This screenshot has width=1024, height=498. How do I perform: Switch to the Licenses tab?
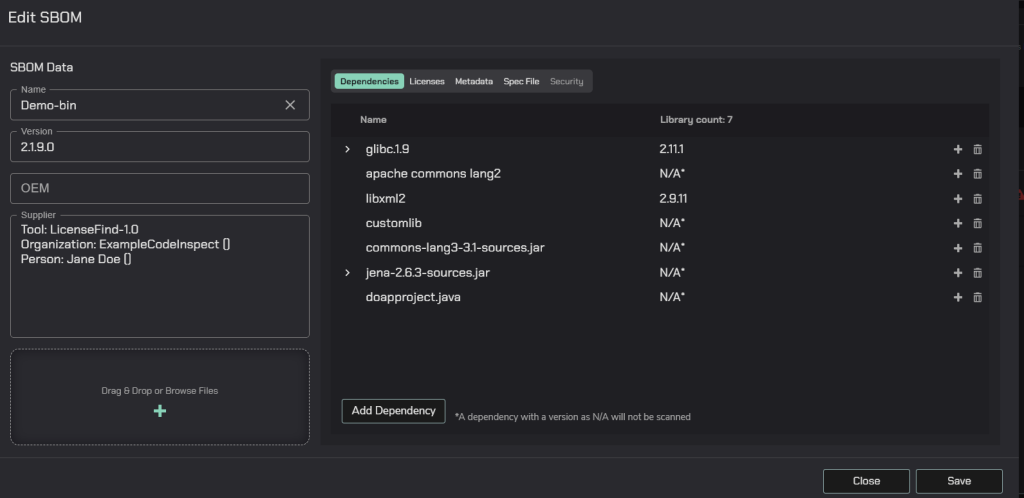(x=427, y=81)
